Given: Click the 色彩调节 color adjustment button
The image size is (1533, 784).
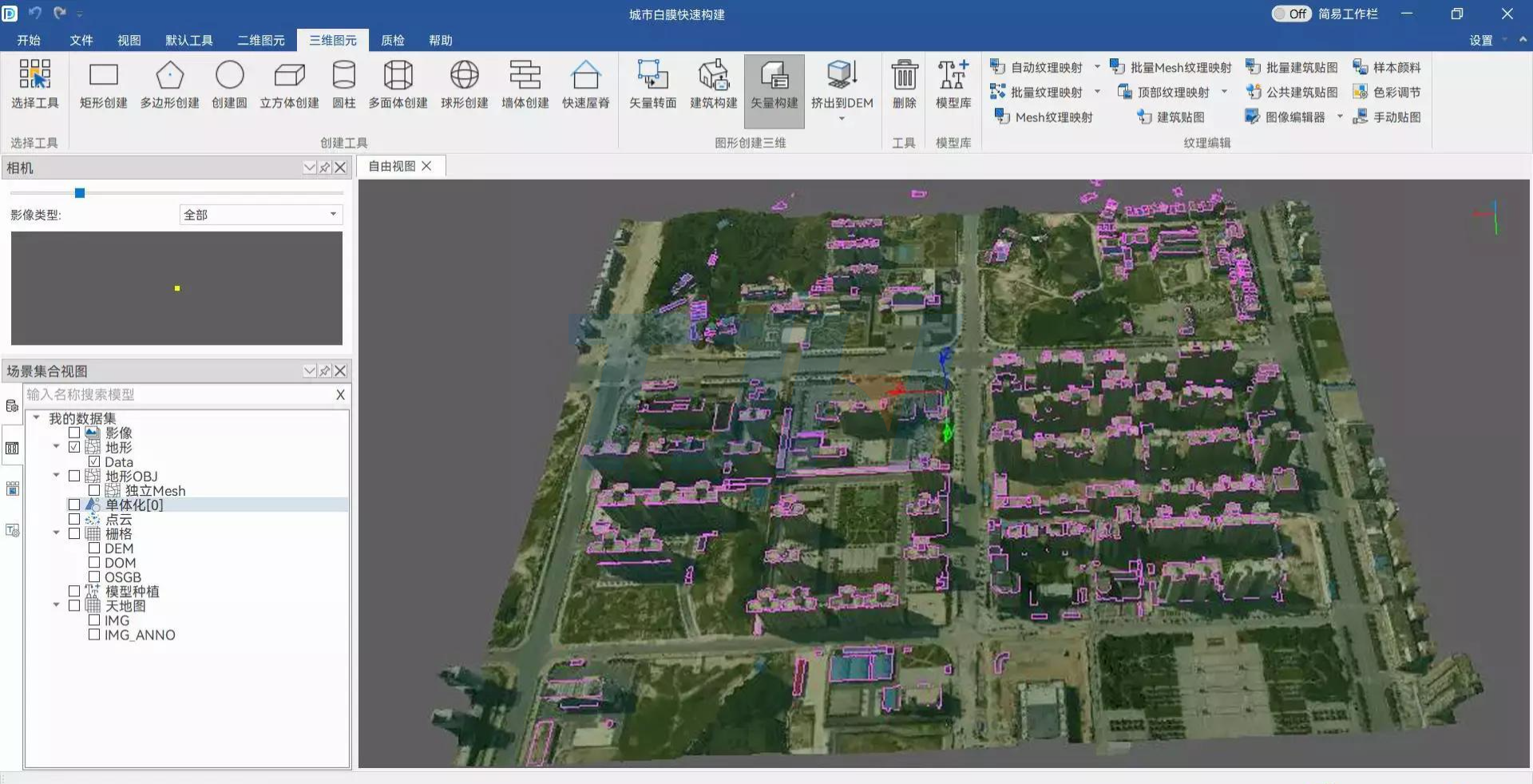Looking at the screenshot, I should point(1387,93).
